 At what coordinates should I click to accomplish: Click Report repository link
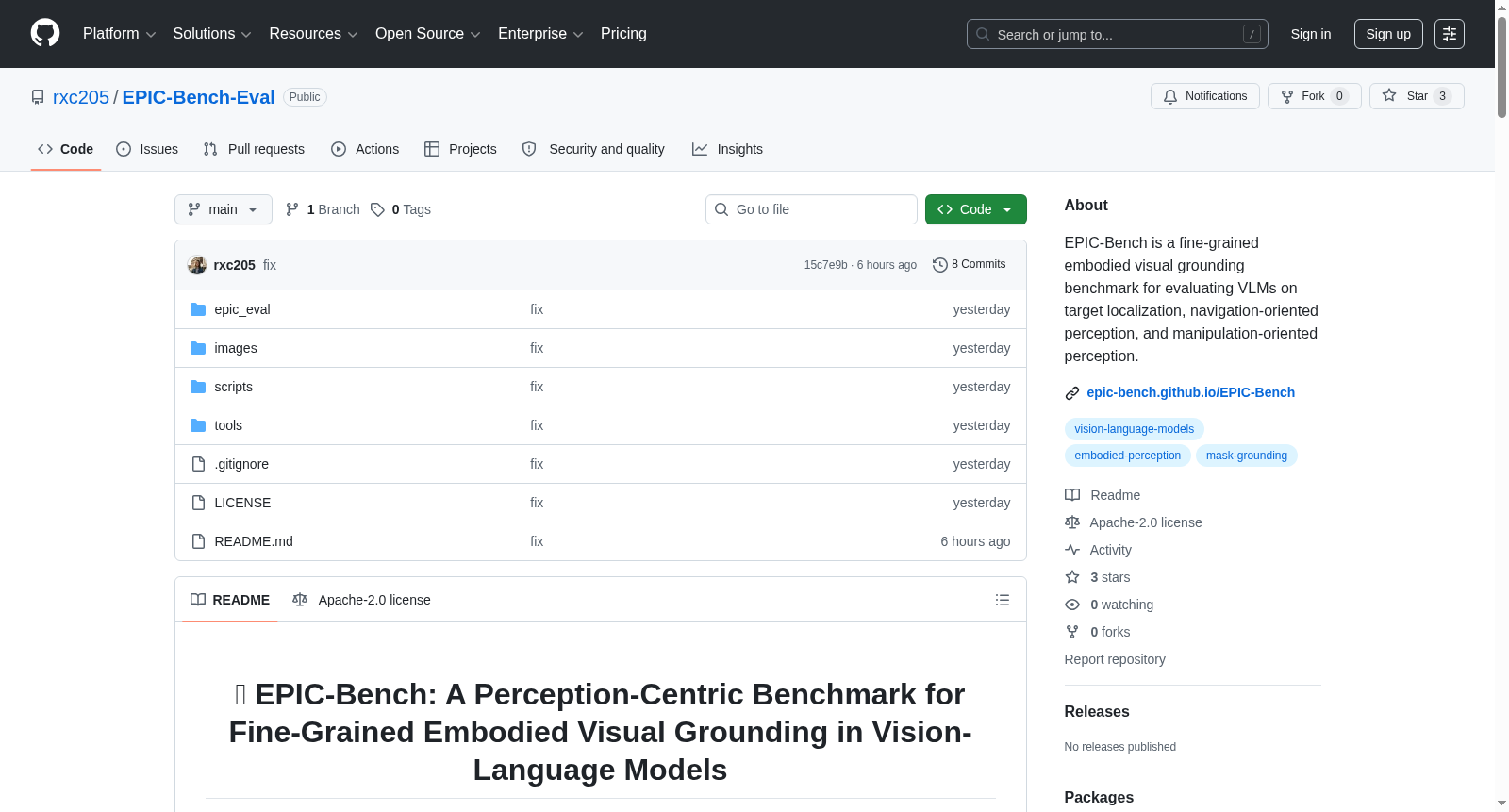1115,659
